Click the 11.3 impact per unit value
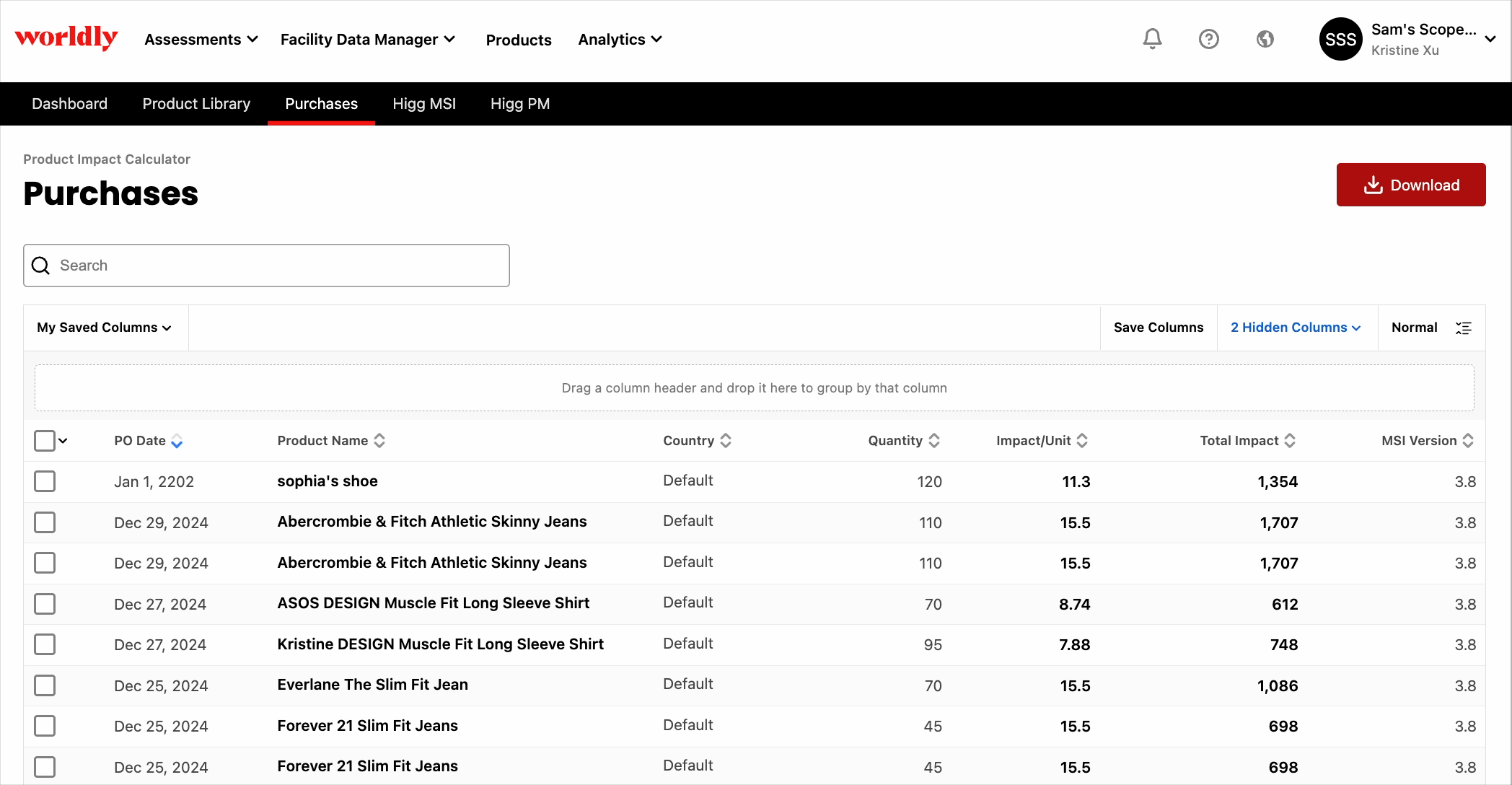The height and width of the screenshot is (785, 1512). tap(1076, 482)
